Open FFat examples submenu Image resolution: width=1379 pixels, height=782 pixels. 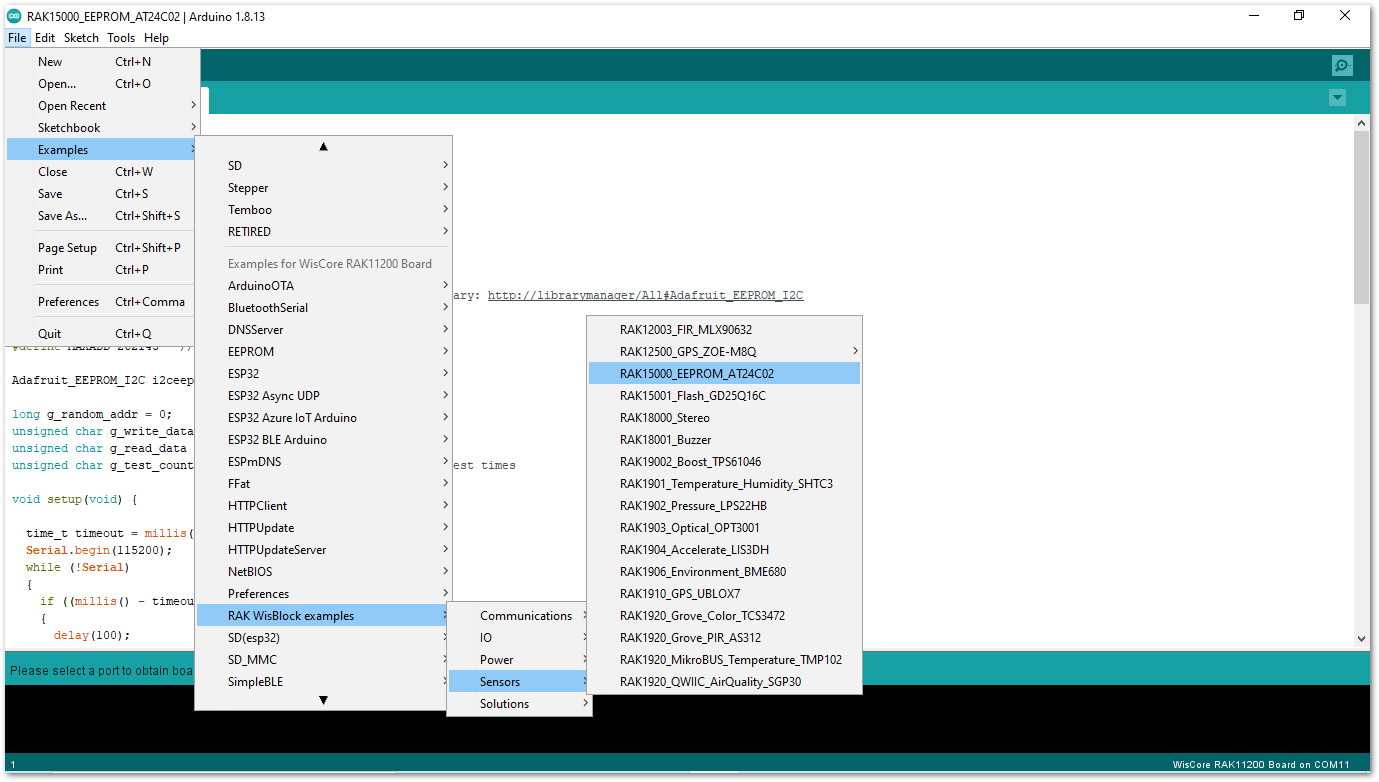tap(324, 484)
